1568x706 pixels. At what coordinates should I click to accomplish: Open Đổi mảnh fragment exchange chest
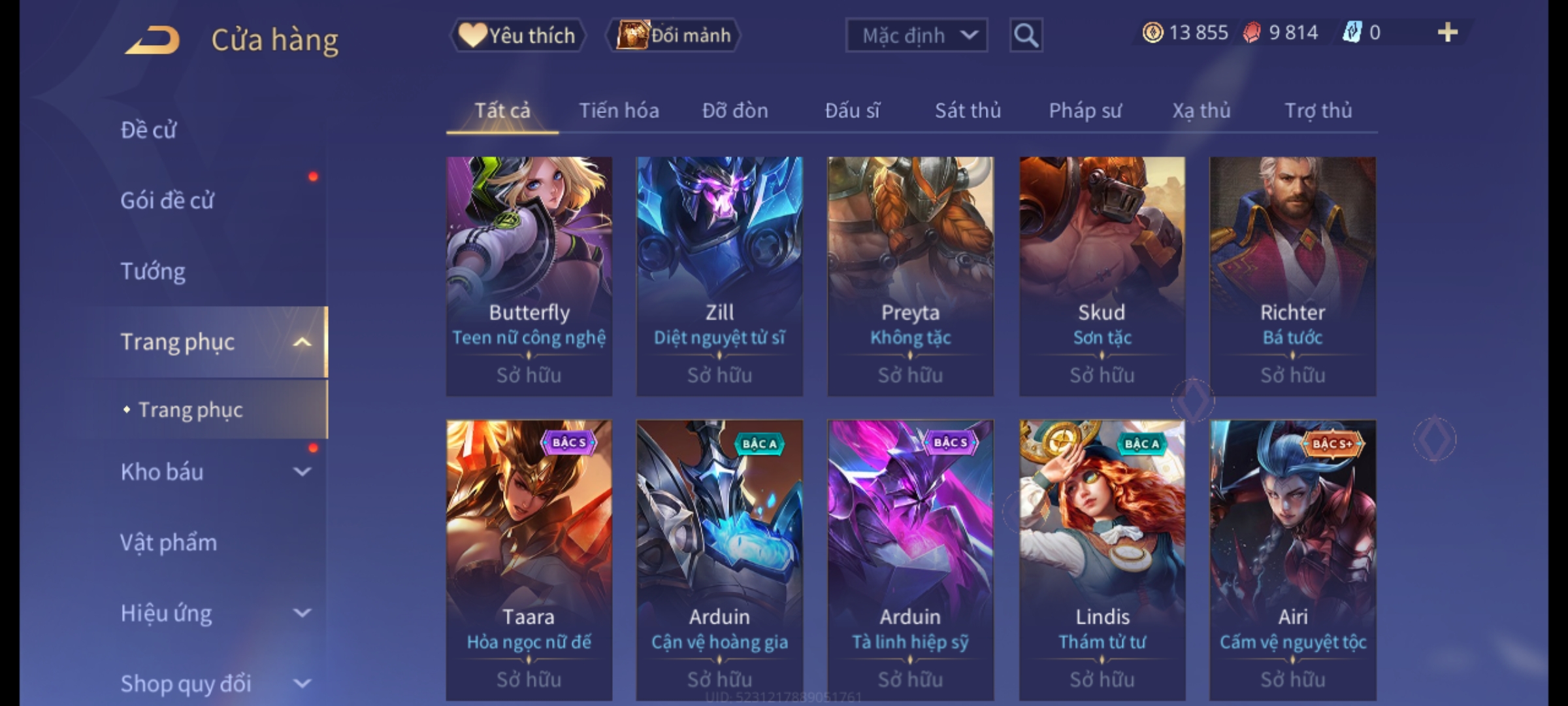(674, 35)
